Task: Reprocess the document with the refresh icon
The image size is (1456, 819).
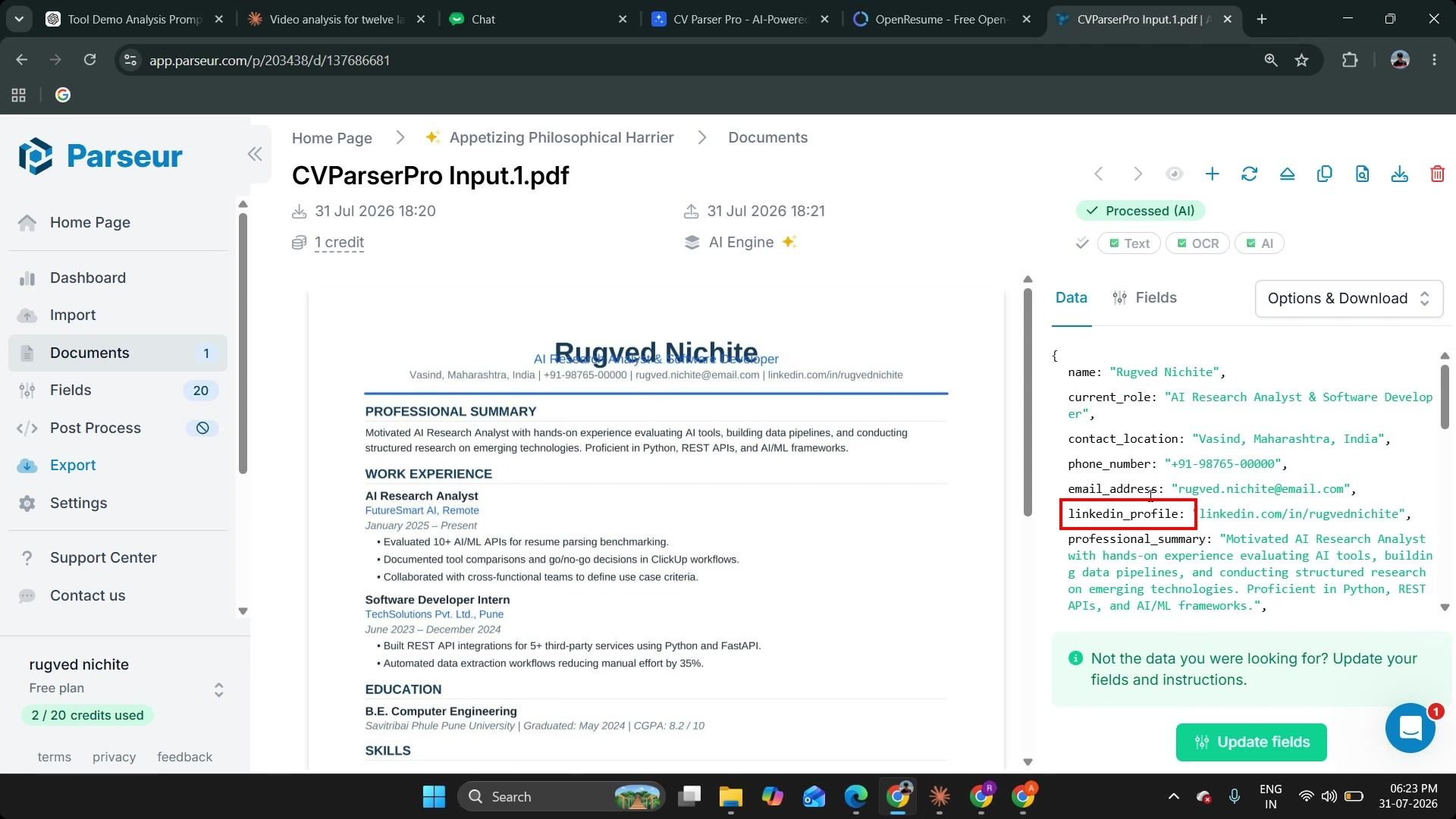Action: click(1249, 174)
